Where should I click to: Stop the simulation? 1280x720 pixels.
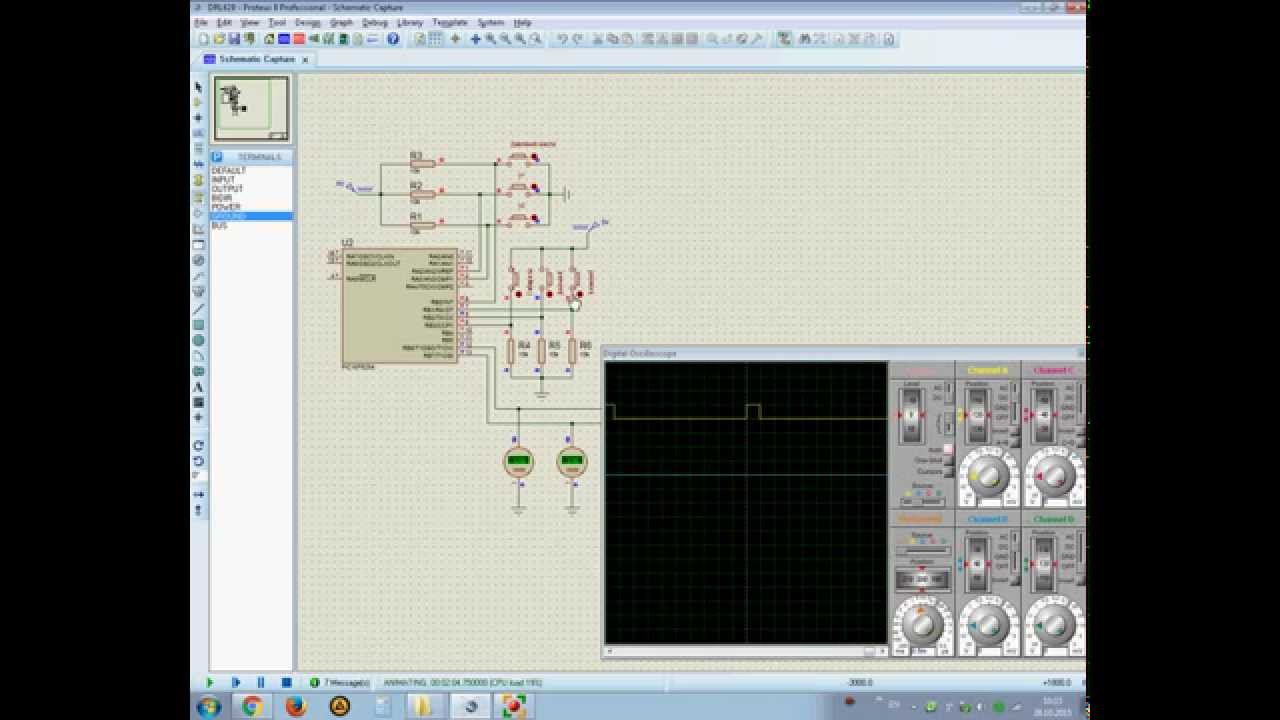(x=286, y=682)
